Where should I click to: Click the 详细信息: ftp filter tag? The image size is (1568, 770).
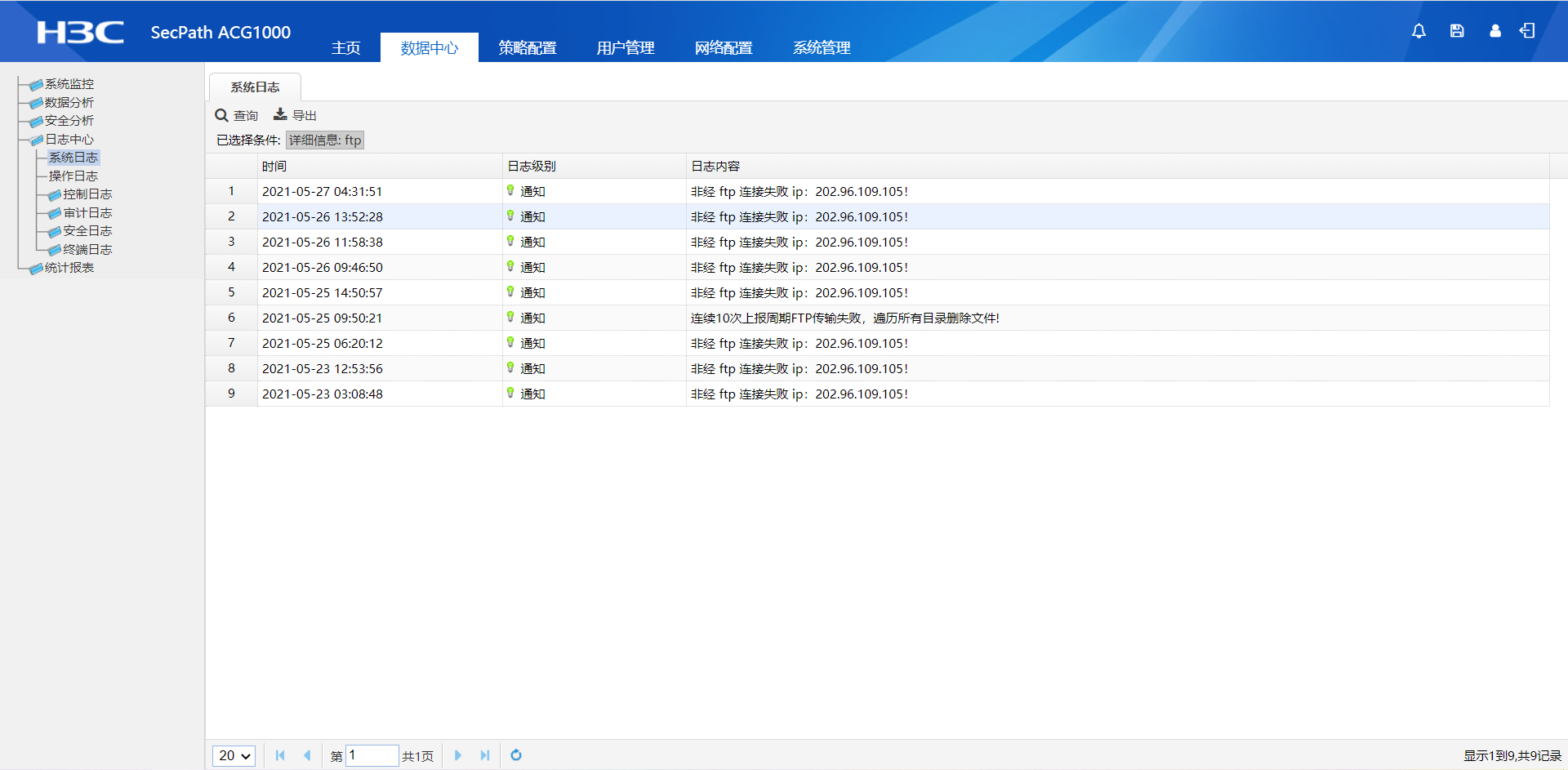[x=325, y=140]
